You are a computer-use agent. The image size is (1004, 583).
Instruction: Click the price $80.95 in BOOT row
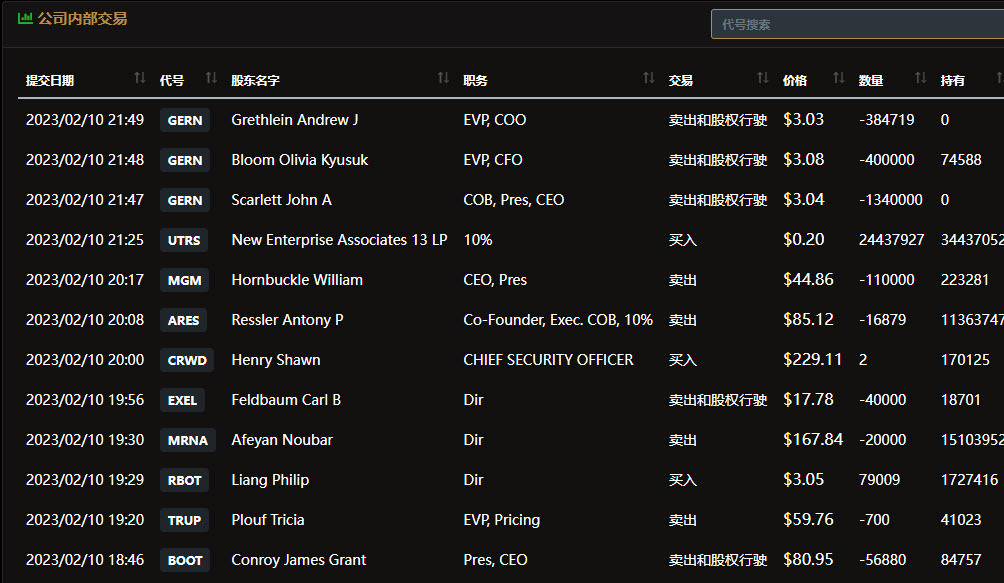808,560
